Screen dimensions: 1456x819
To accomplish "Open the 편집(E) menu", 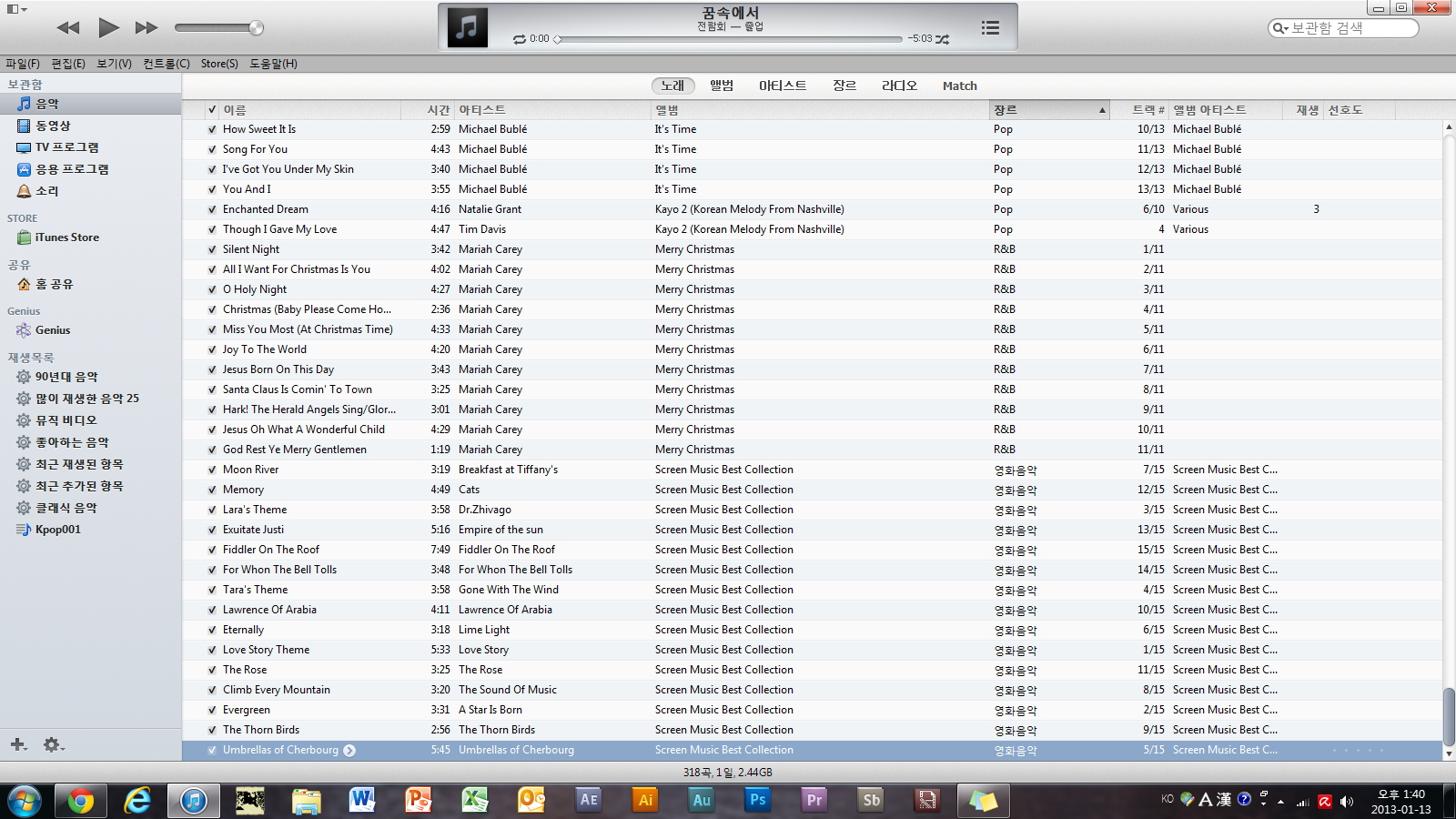I will (x=68, y=64).
